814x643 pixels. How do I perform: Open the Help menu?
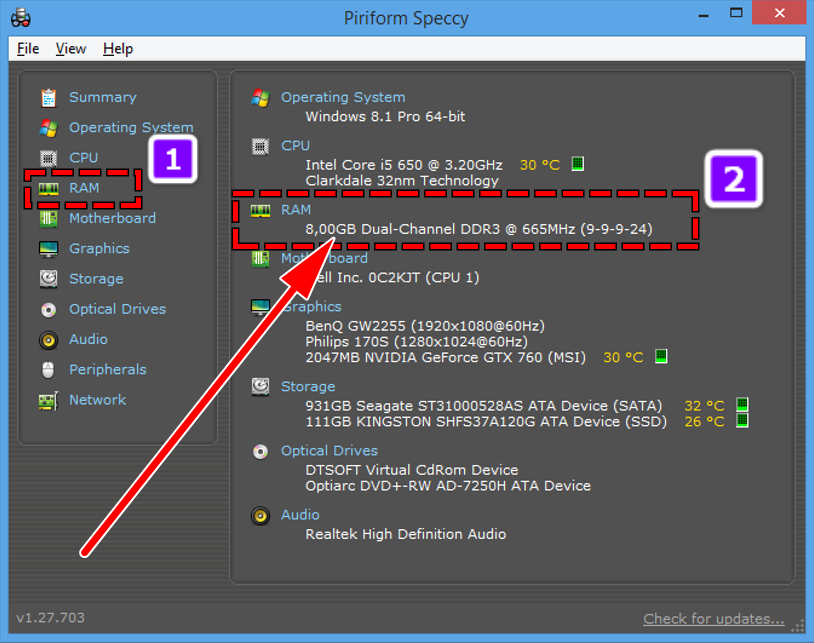pyautogui.click(x=118, y=49)
